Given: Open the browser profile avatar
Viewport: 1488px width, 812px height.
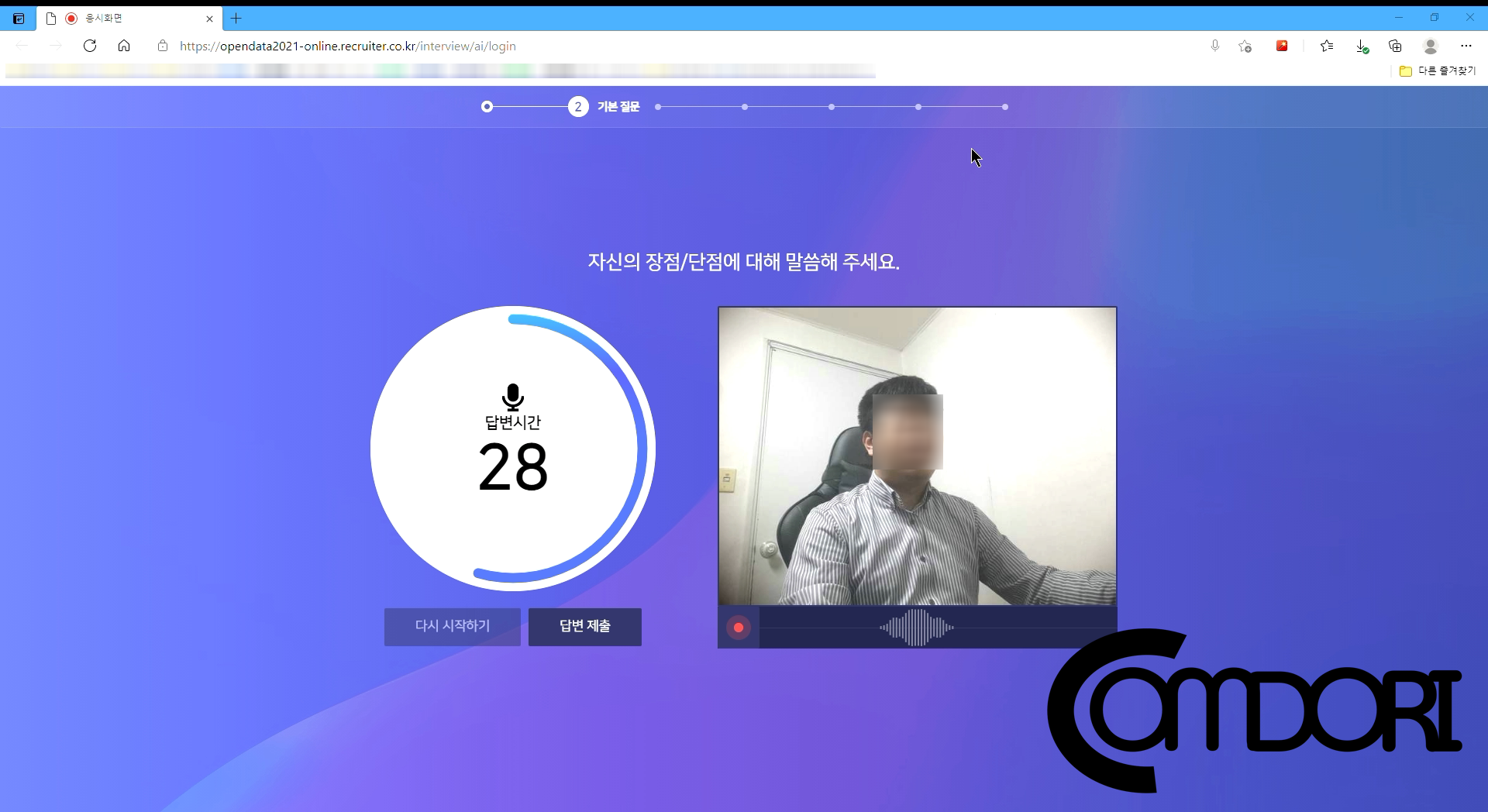Looking at the screenshot, I should (1431, 46).
